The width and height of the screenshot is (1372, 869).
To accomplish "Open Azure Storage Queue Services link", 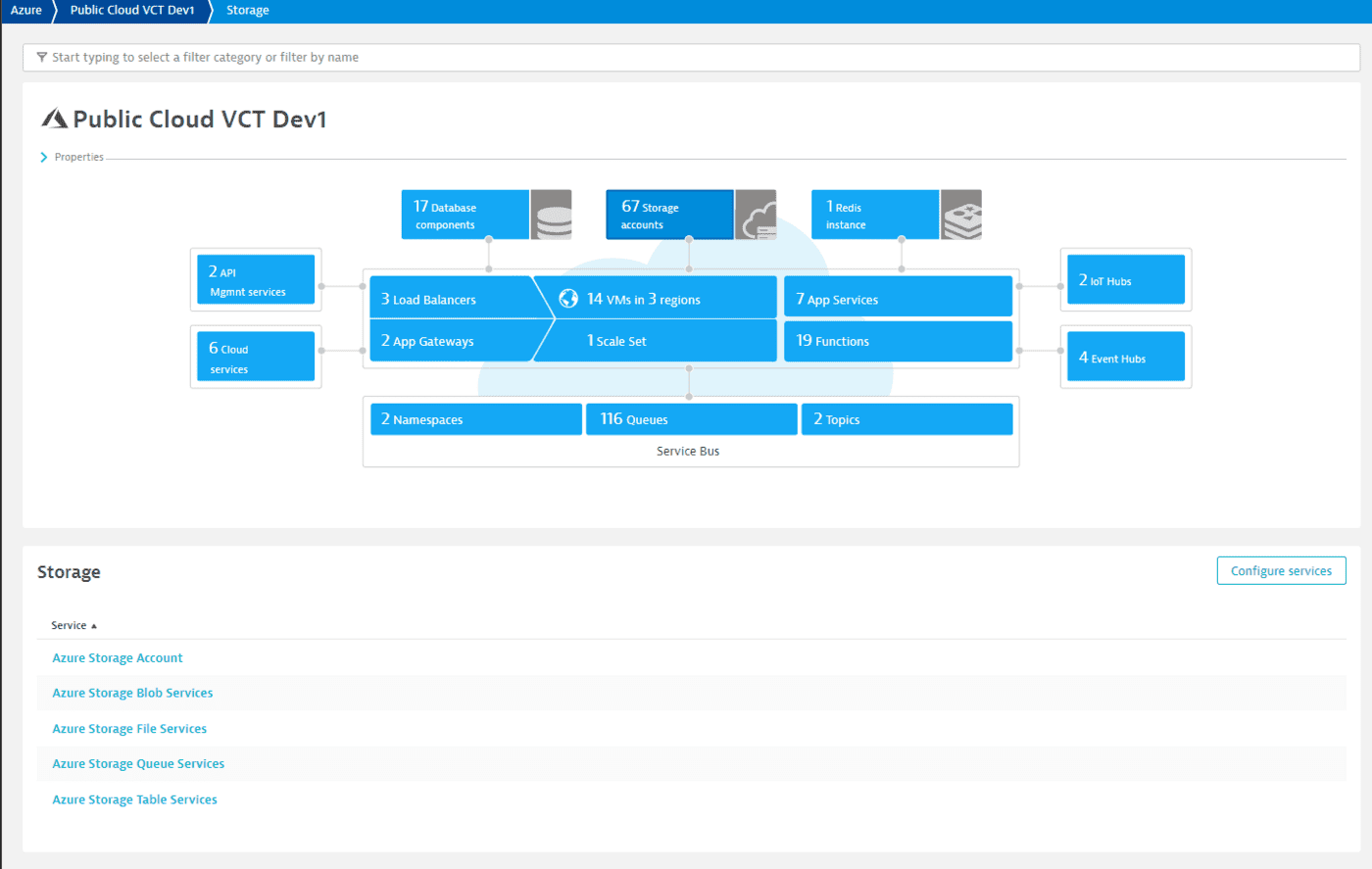I will [x=138, y=763].
